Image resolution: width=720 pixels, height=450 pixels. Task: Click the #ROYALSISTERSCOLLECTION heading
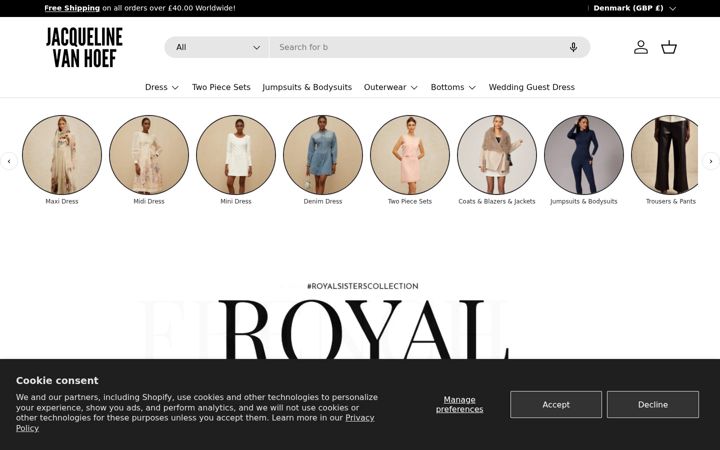363,286
